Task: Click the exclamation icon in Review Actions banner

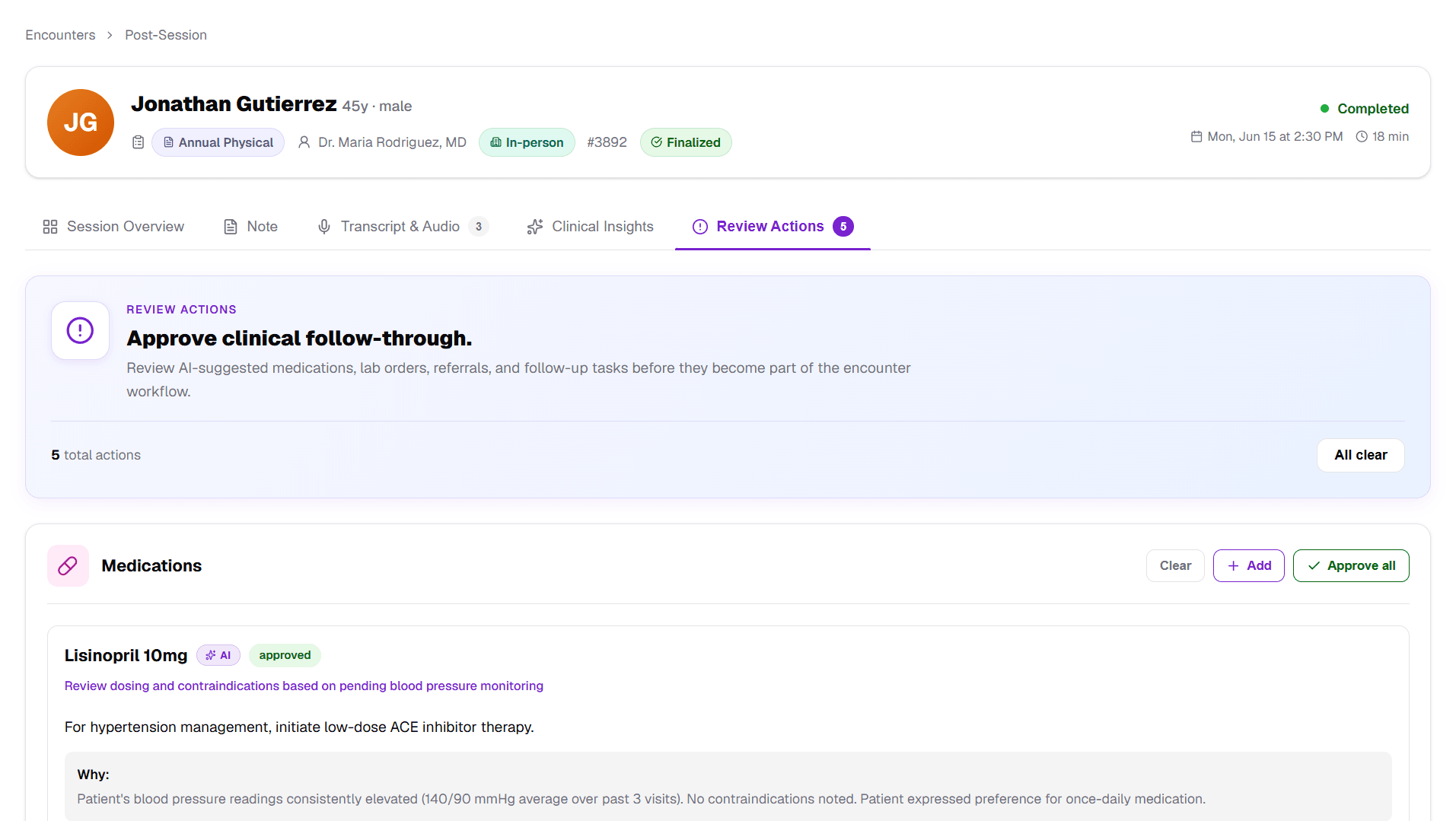Action: click(x=80, y=331)
